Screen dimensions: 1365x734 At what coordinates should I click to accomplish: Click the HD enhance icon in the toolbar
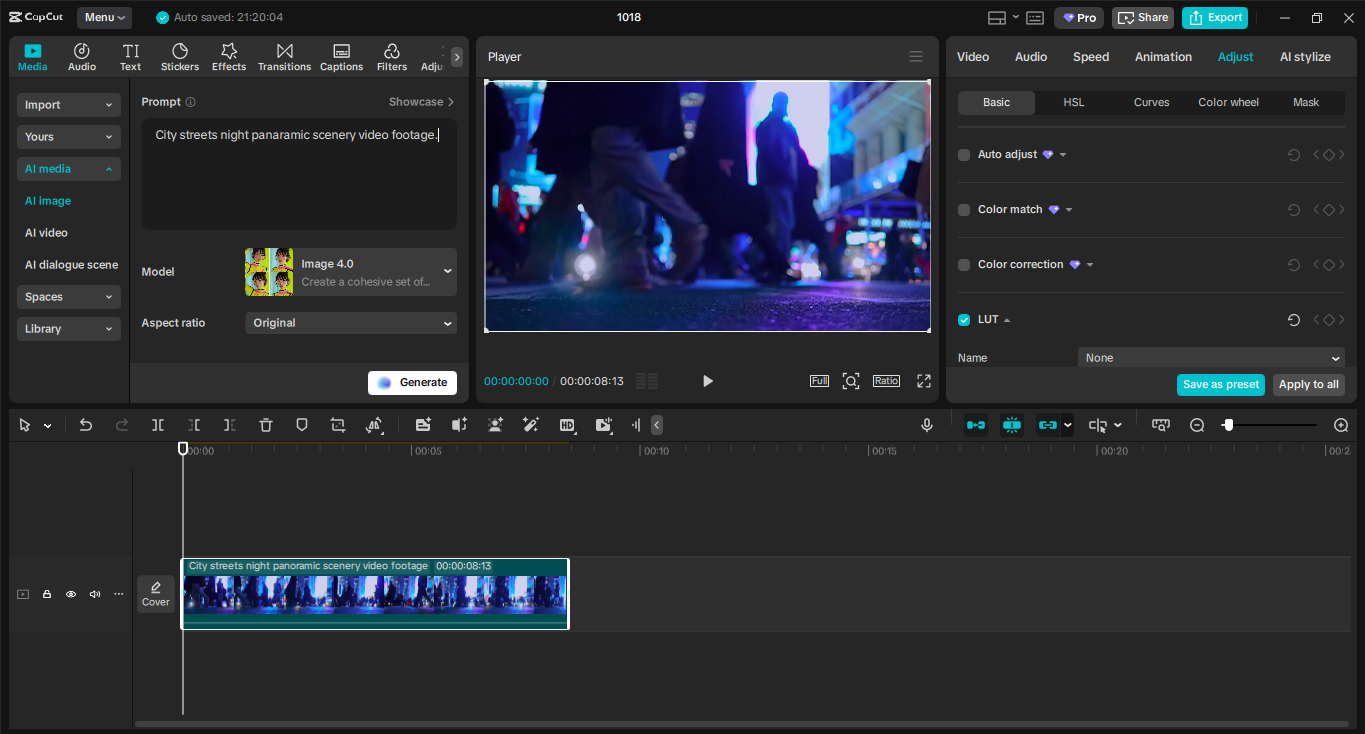(567, 425)
